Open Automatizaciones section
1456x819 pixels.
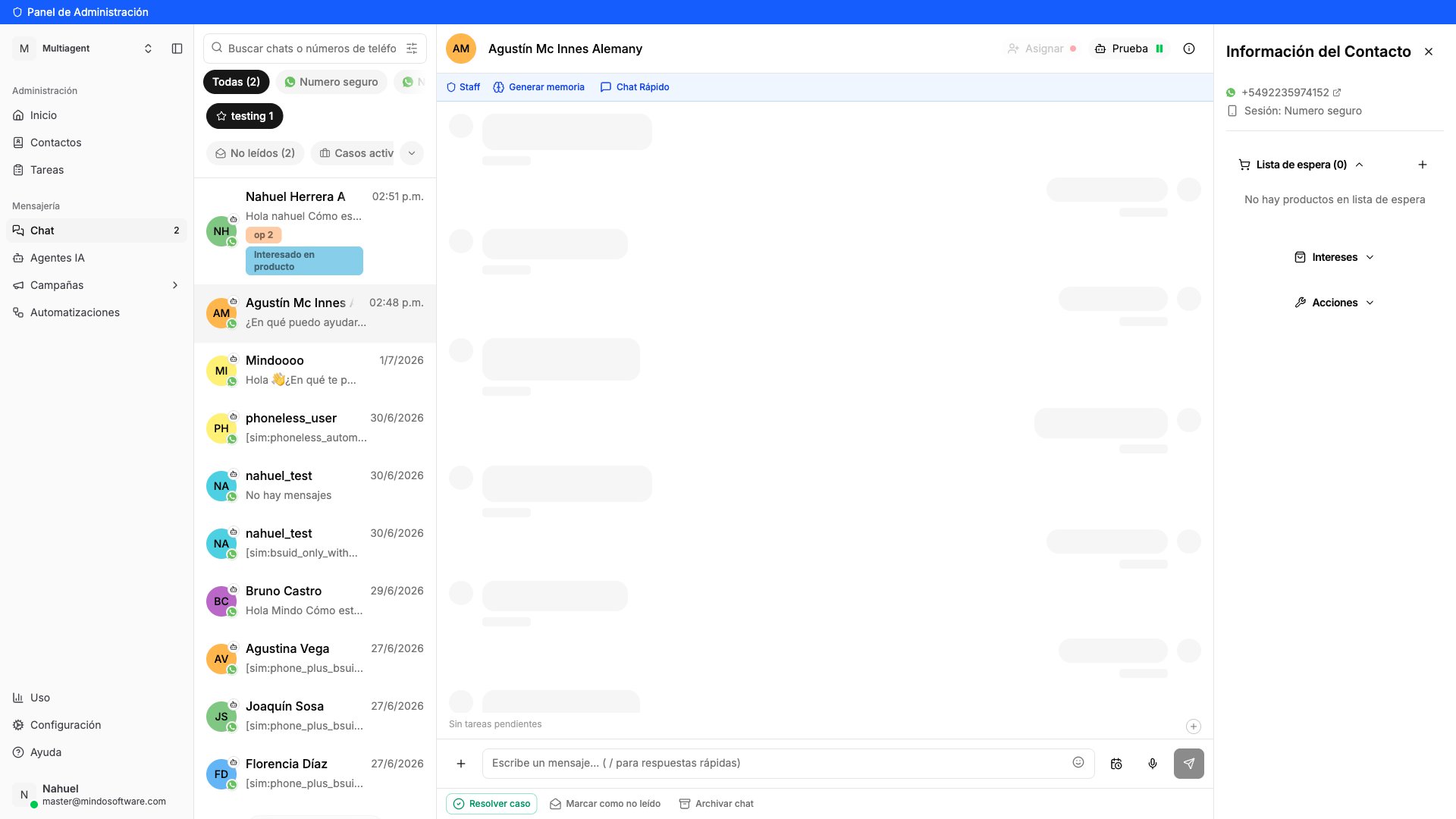tap(97, 312)
